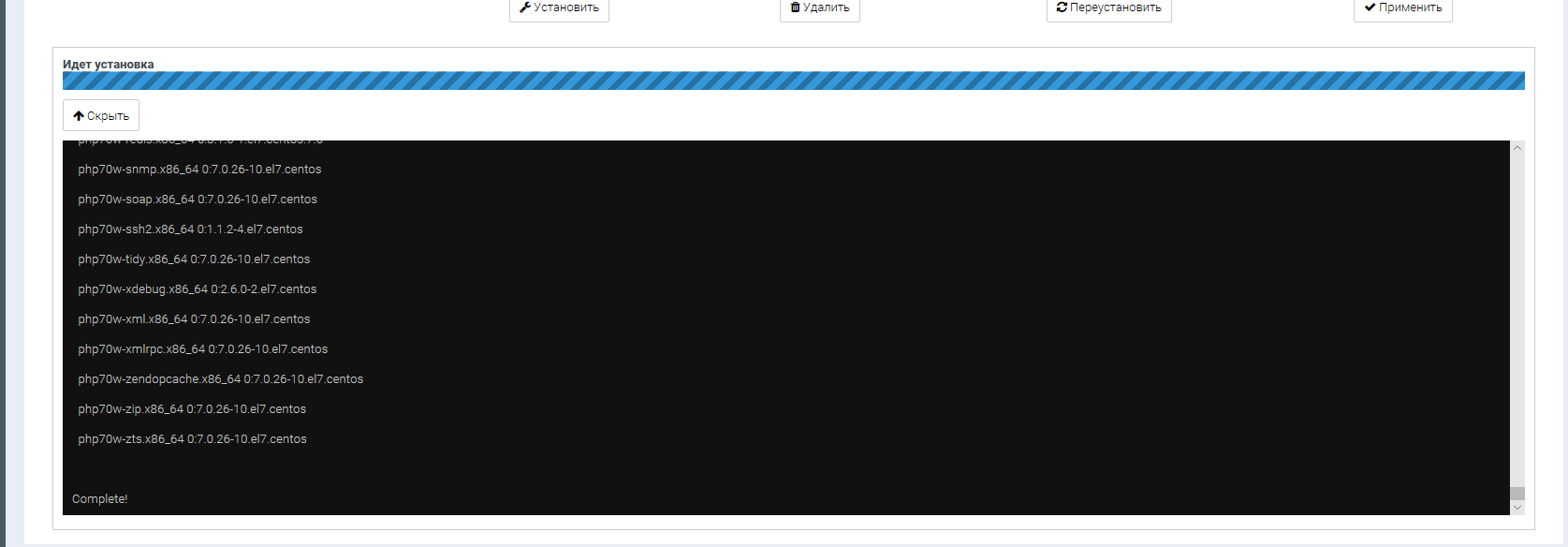Collapse the install log with Скрыть

click(x=101, y=116)
